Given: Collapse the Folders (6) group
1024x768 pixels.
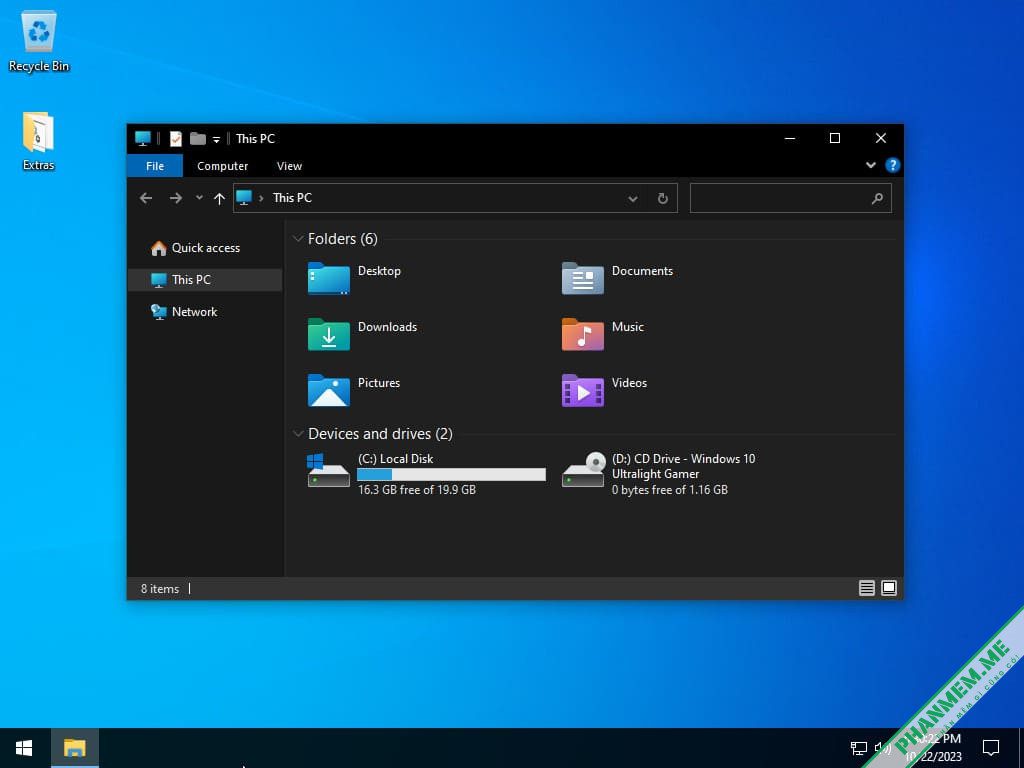Looking at the screenshot, I should point(298,238).
